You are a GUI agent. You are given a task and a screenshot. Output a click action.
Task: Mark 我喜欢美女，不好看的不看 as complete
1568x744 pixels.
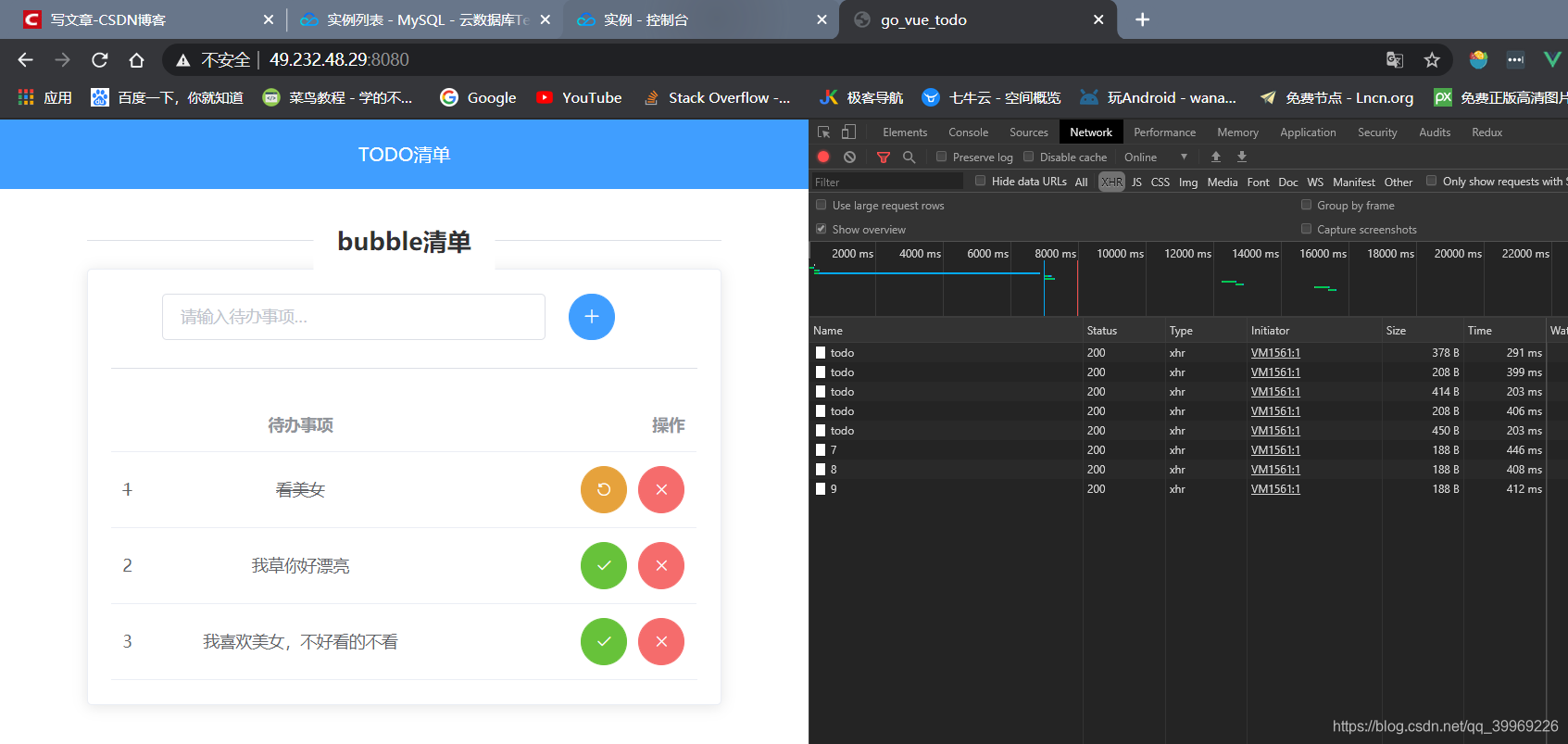click(x=604, y=642)
